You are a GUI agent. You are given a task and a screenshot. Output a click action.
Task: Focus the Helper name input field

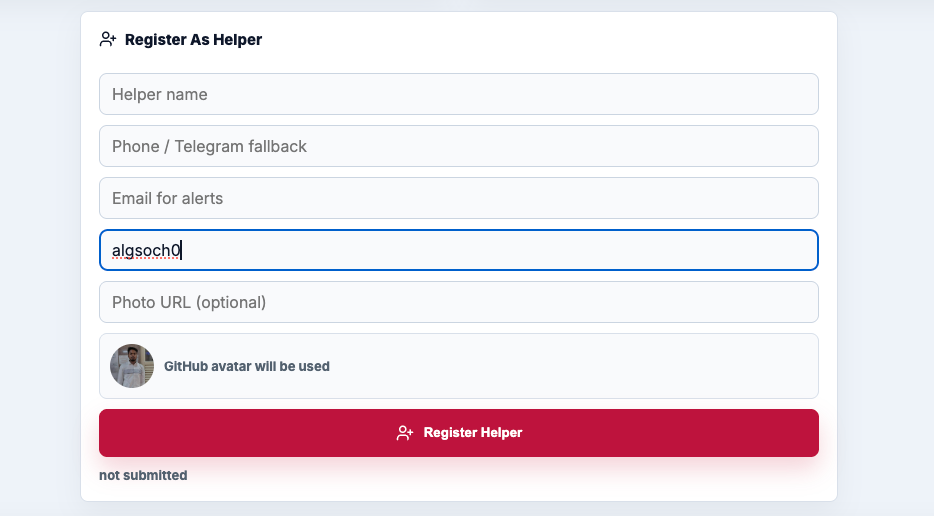[459, 94]
